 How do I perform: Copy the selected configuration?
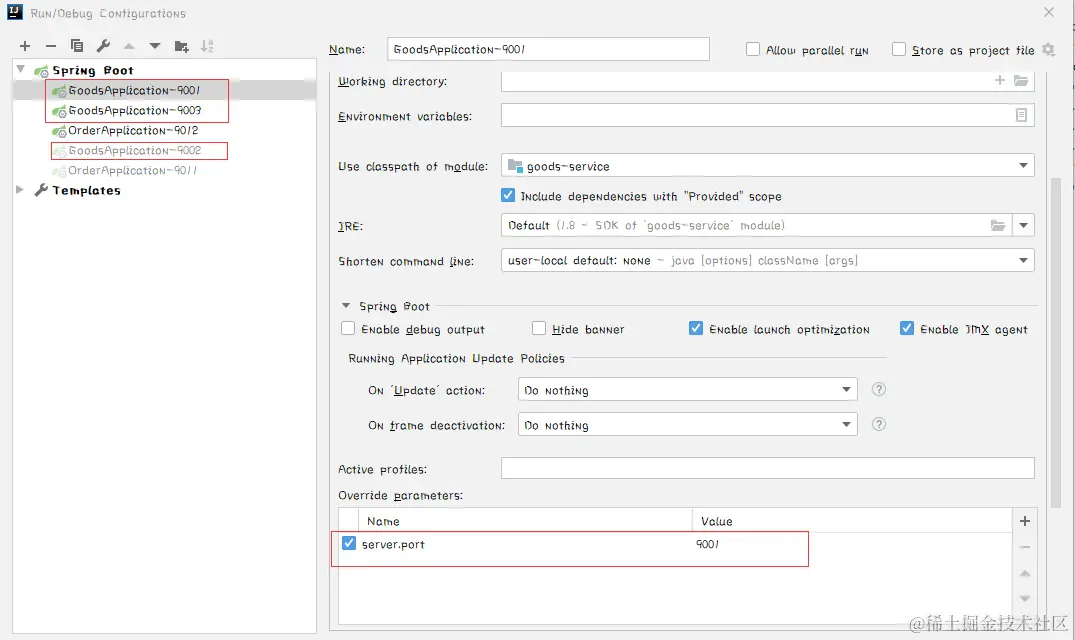pyautogui.click(x=77, y=46)
